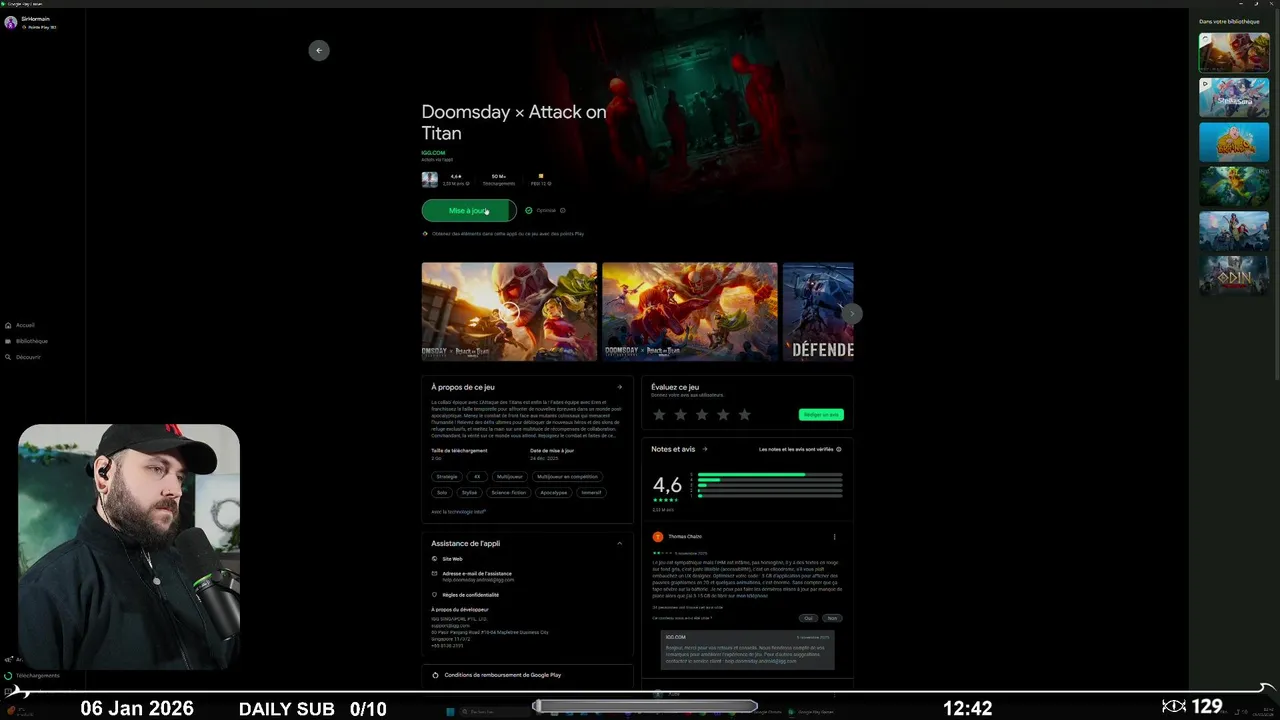The width and height of the screenshot is (1280, 720).
Task: Open second library game thumbnail
Action: pyautogui.click(x=1234, y=97)
